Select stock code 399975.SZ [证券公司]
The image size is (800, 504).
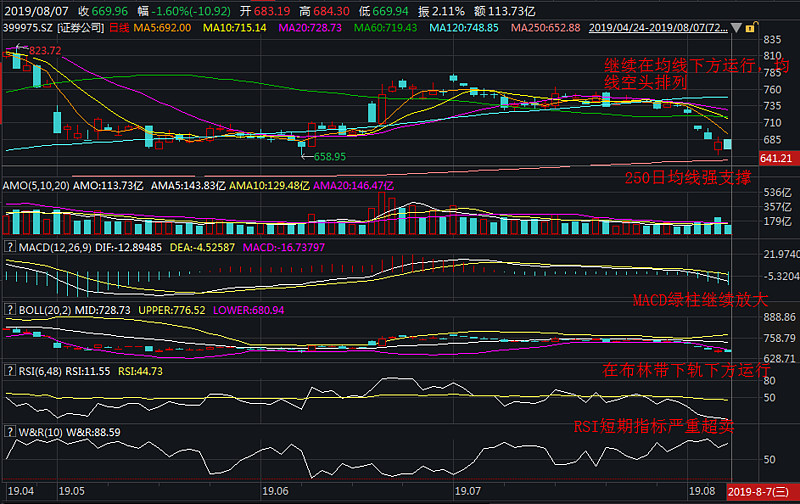point(54,28)
